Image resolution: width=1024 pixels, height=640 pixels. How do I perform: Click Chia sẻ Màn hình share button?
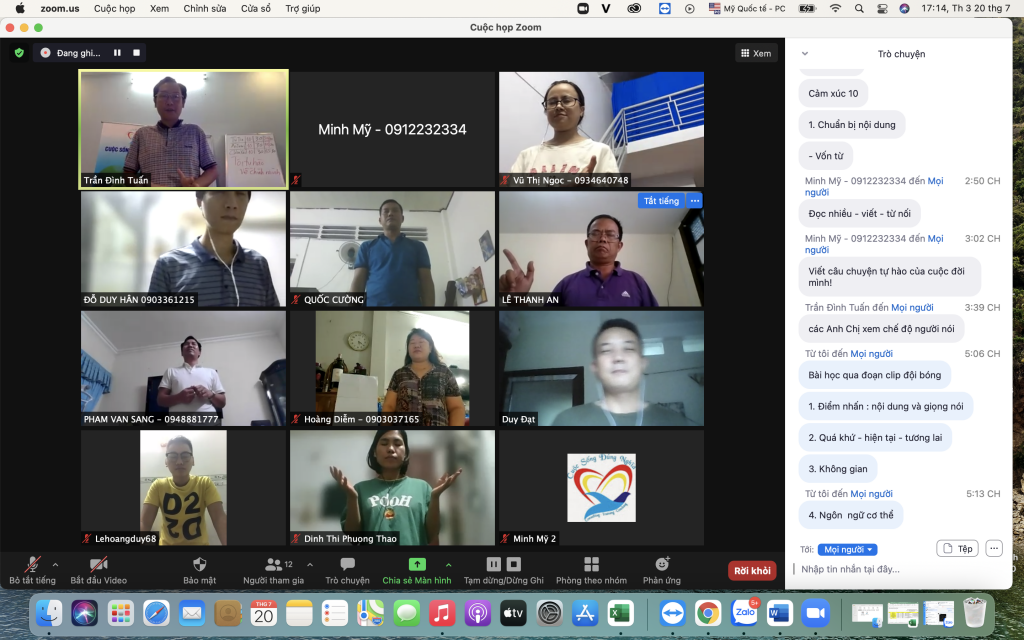(x=417, y=570)
